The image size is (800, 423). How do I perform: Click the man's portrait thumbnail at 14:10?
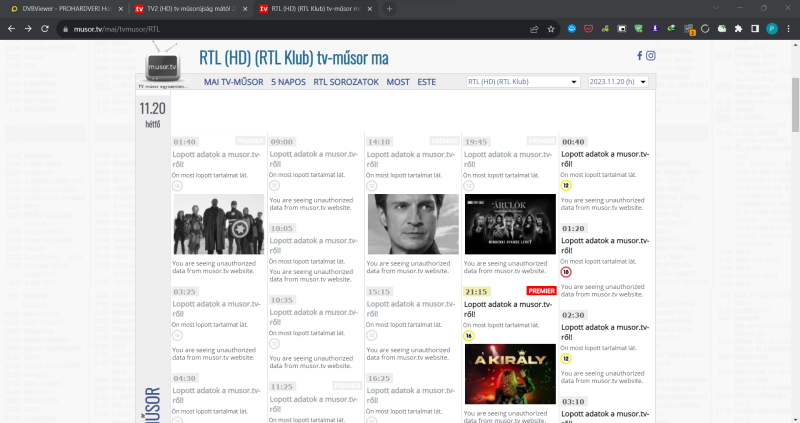tap(413, 224)
